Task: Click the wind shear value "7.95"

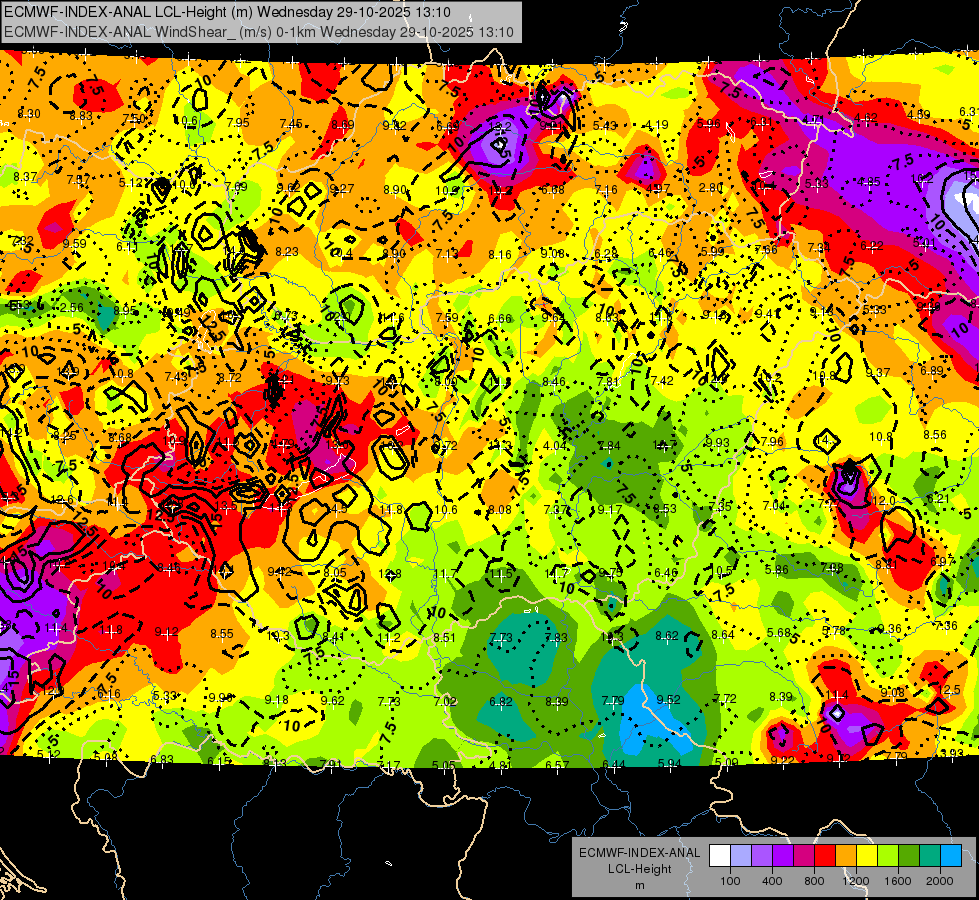Action: pos(238,122)
